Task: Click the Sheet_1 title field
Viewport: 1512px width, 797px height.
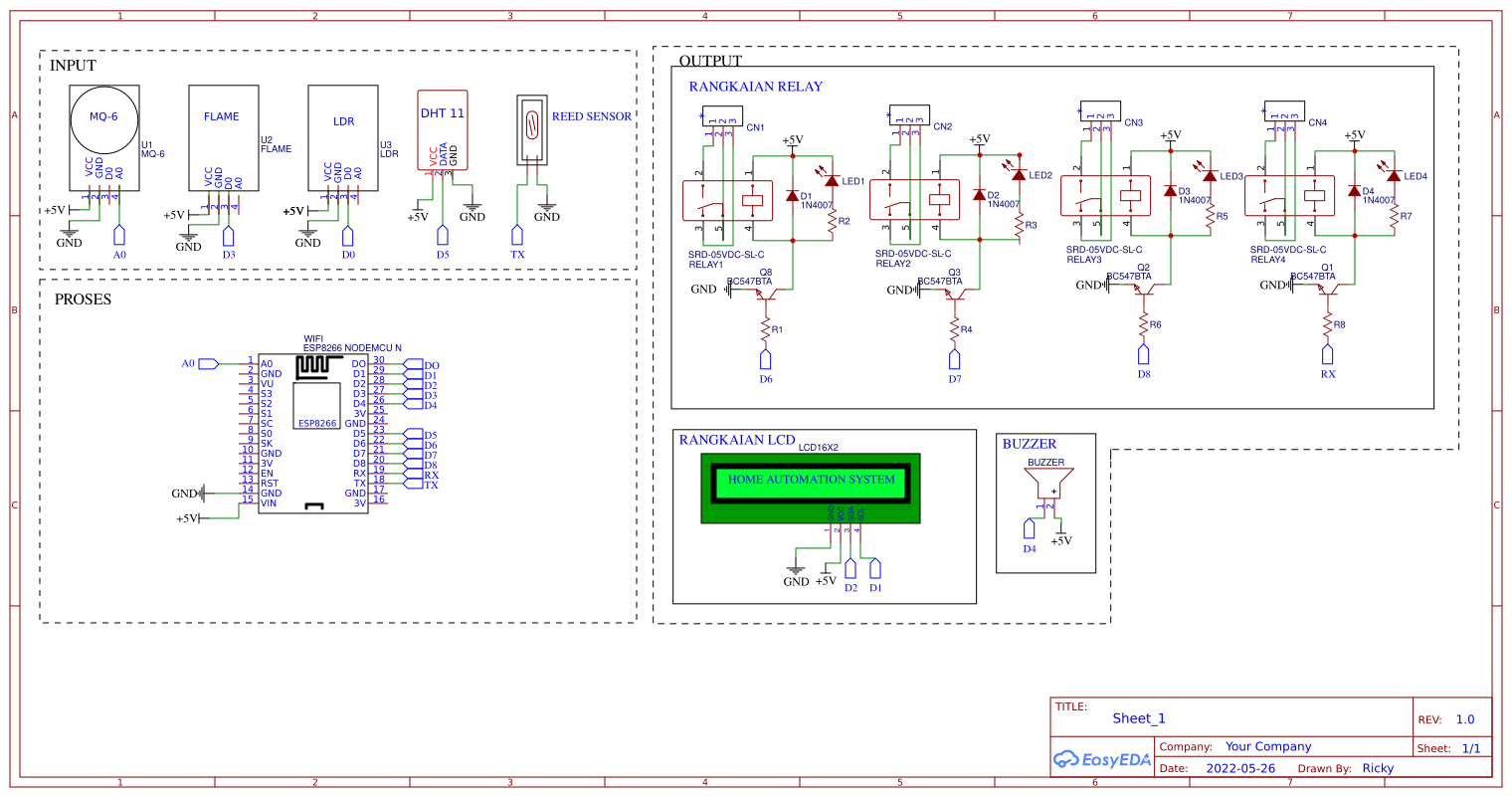Action: 1139,718
